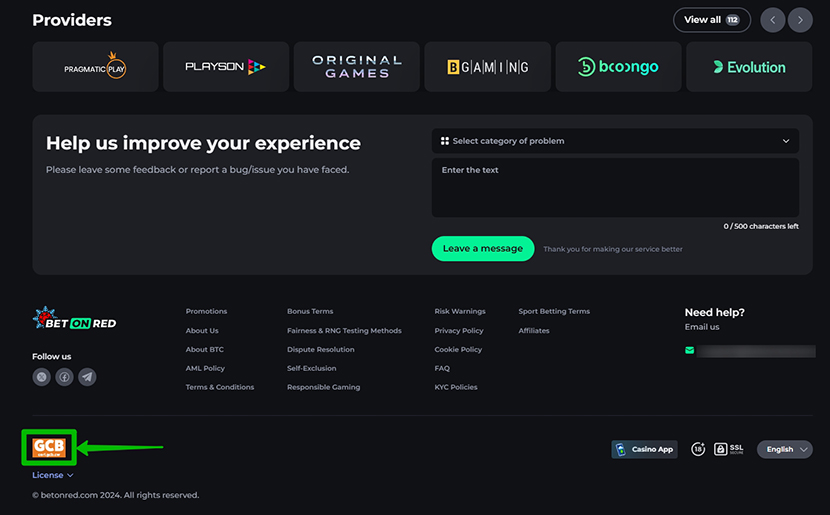
Task: Click the GCB license certificate badge
Action: coord(49,447)
